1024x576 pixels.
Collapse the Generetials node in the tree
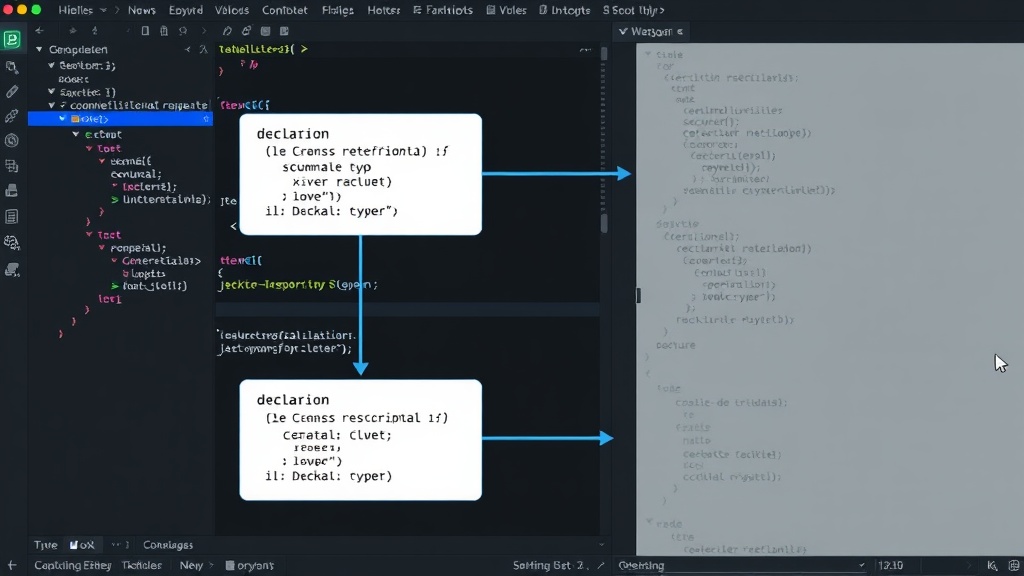(114, 261)
